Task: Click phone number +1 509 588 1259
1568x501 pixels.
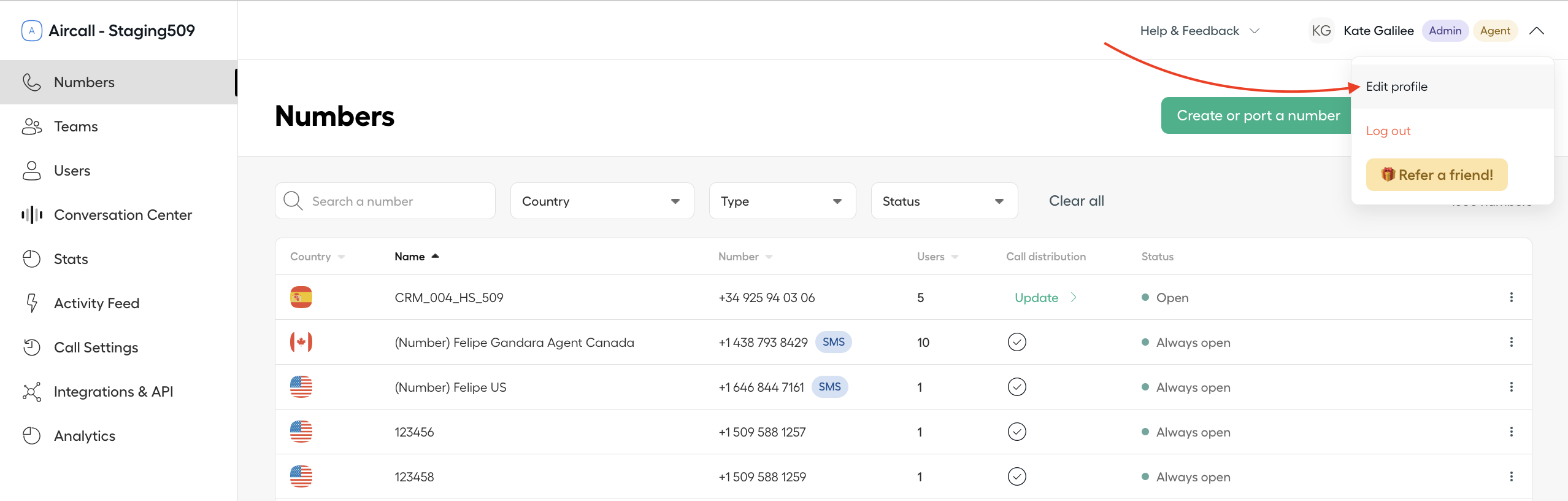Action: 762,477
